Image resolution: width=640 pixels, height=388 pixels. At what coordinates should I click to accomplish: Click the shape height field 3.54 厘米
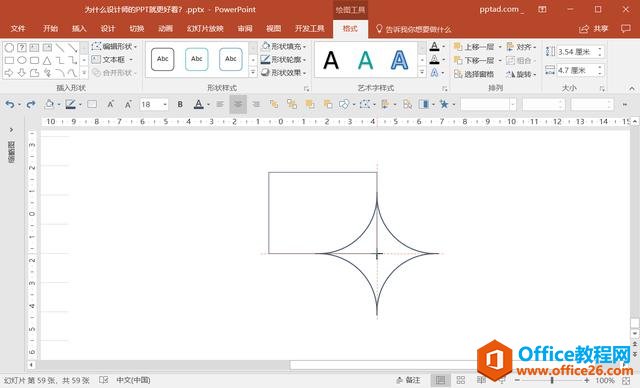click(580, 52)
